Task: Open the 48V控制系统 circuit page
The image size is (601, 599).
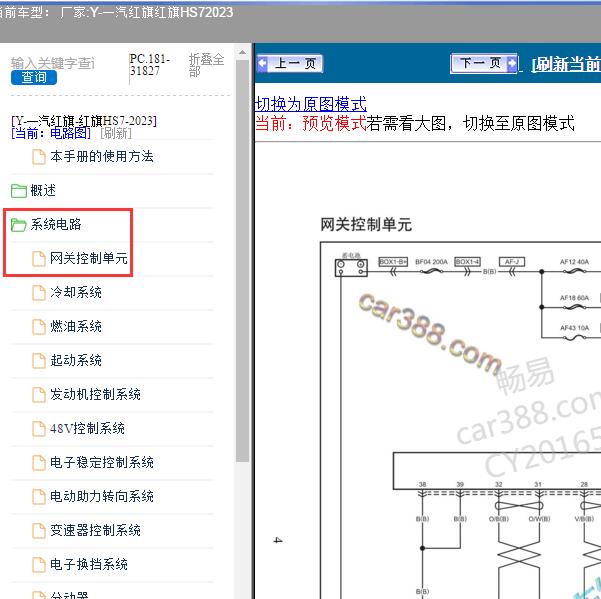Action: (87, 428)
